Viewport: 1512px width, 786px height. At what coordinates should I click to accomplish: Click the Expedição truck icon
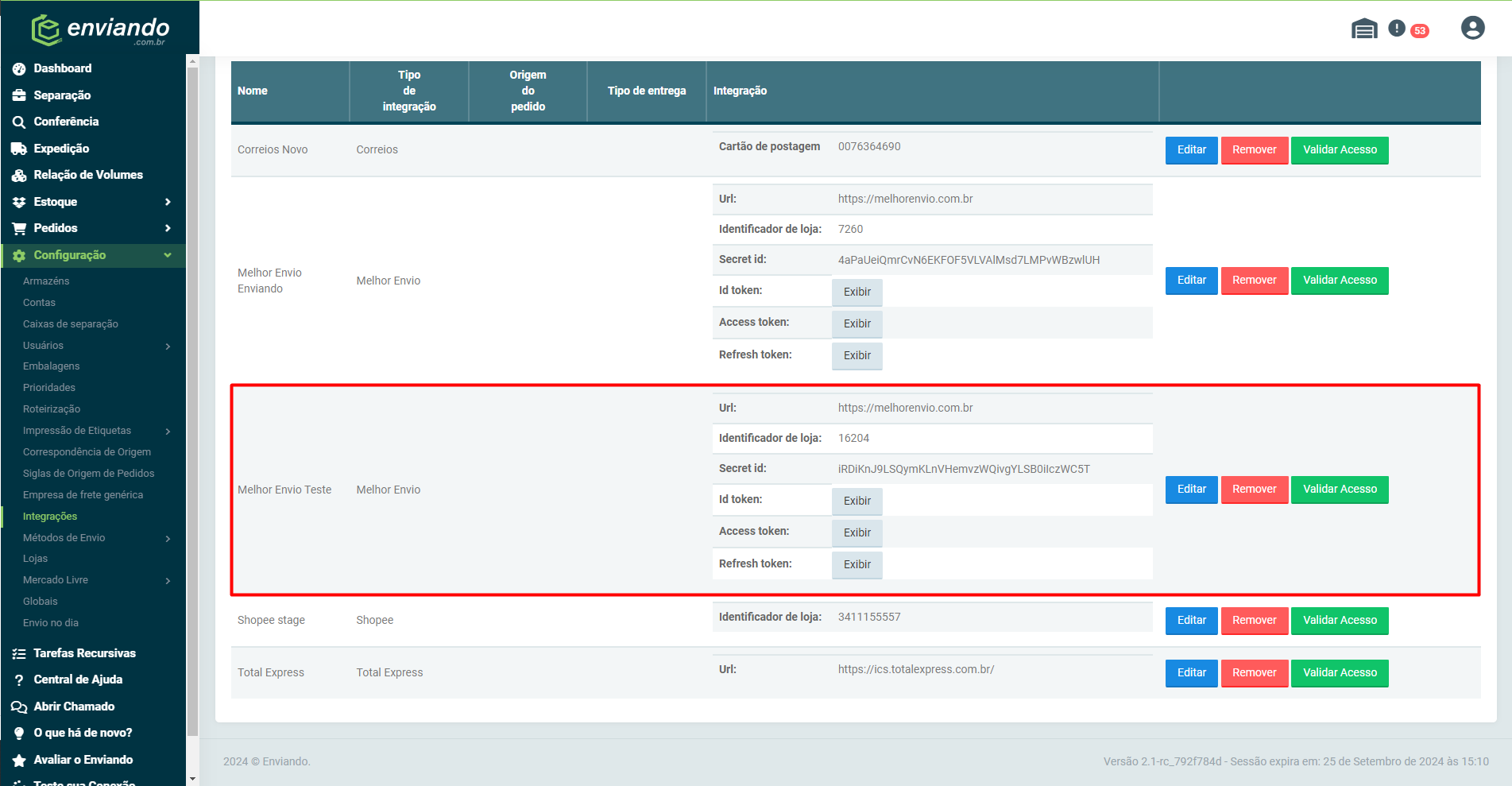click(x=19, y=149)
